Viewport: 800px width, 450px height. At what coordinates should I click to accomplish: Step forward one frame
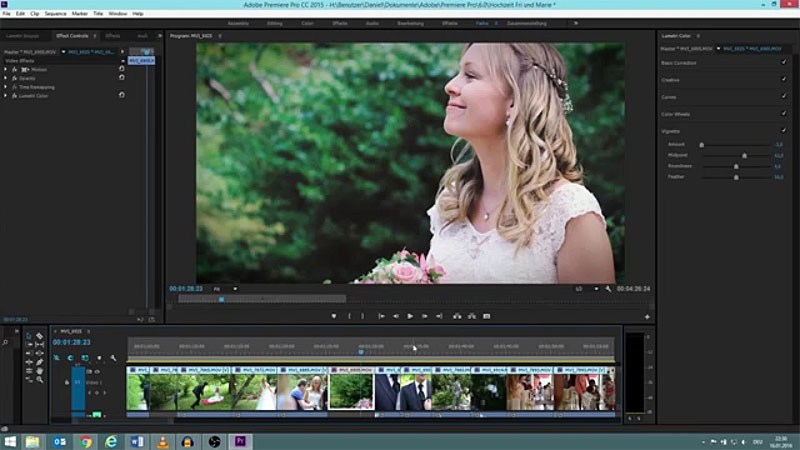[x=424, y=316]
